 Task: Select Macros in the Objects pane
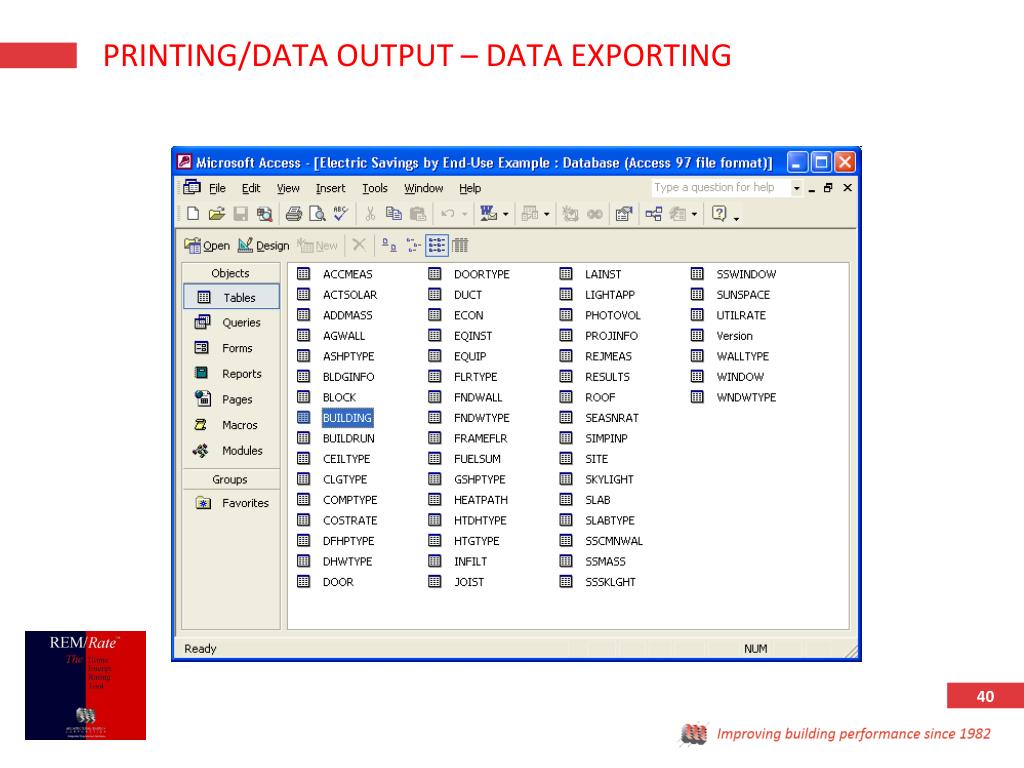(x=226, y=424)
